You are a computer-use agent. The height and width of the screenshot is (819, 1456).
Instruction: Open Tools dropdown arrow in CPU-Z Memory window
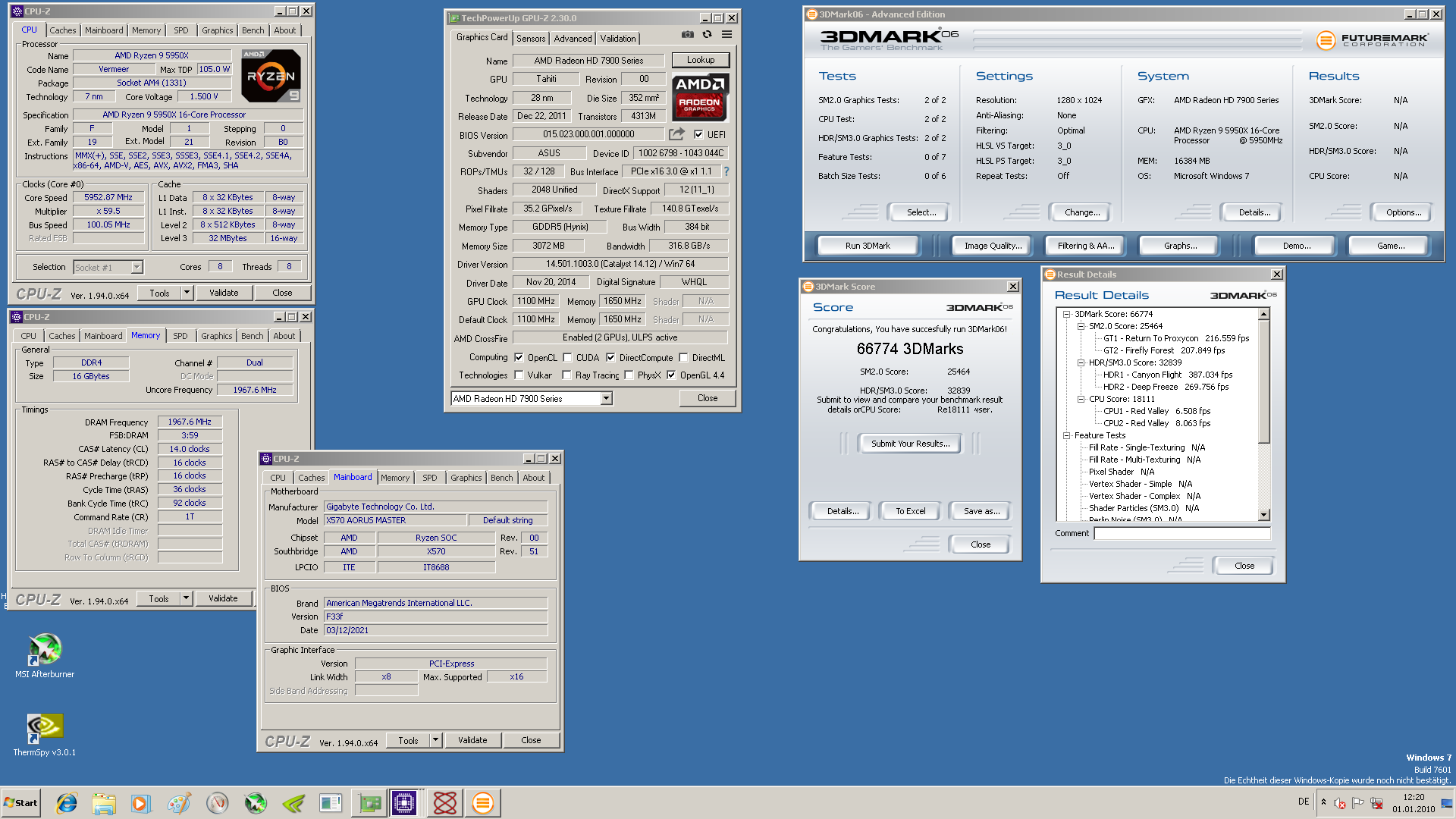tap(186, 598)
